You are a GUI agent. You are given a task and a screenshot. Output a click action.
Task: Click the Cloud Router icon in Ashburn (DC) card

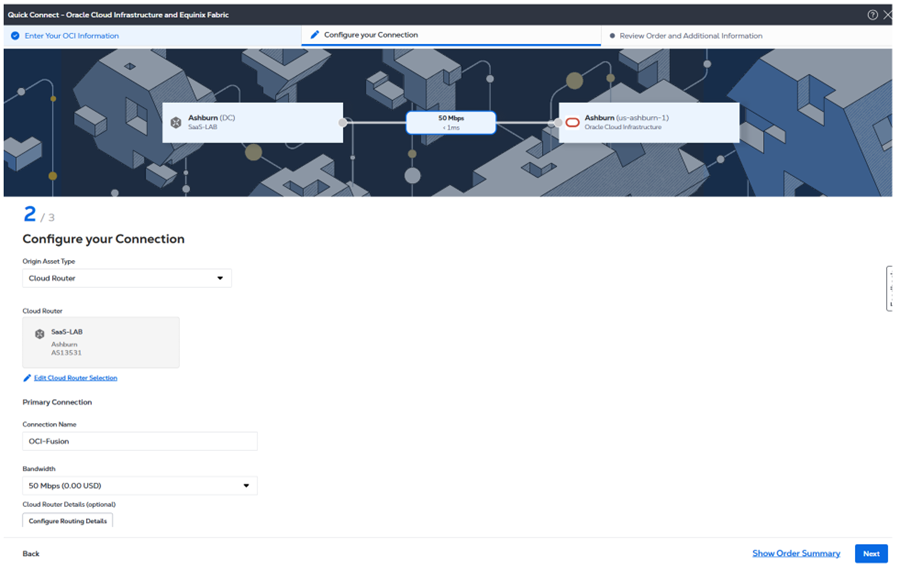pyautogui.click(x=176, y=122)
